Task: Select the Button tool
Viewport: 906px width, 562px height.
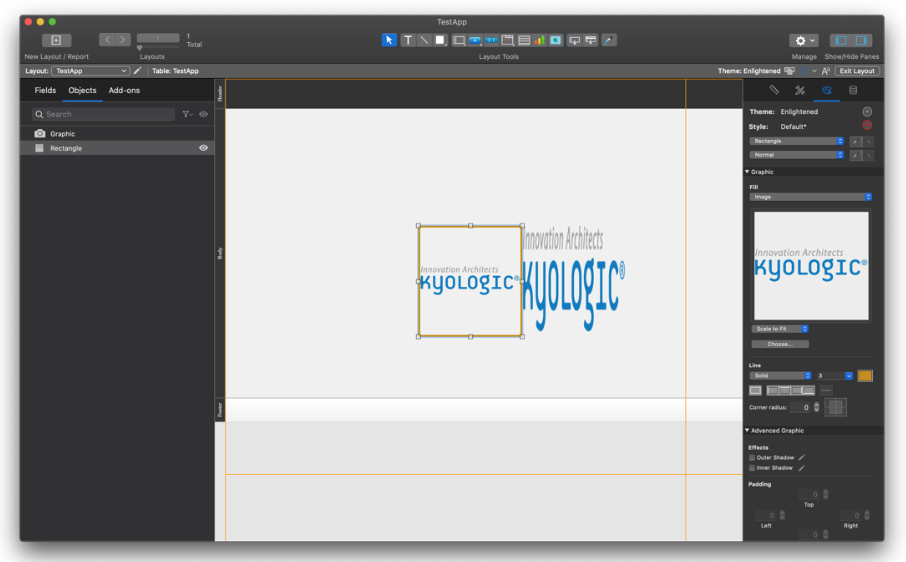Action: coord(475,40)
